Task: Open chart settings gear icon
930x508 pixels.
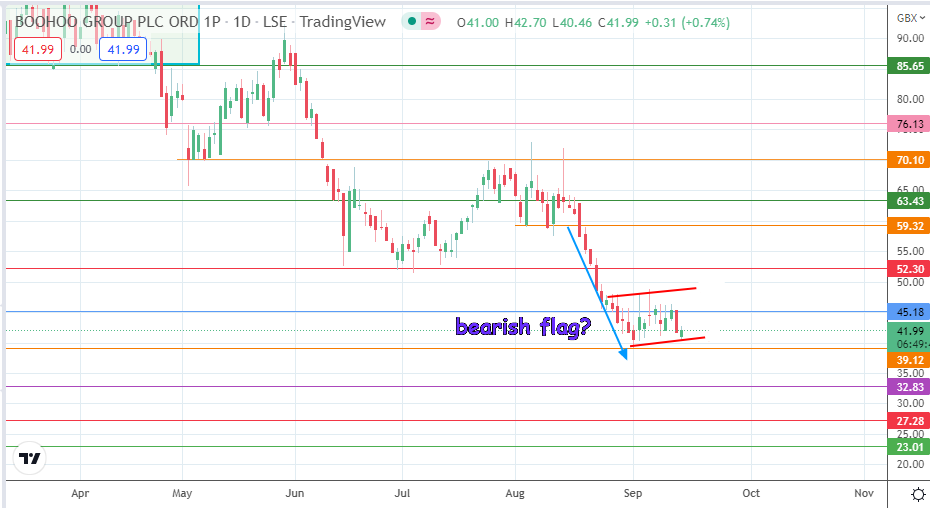Action: pyautogui.click(x=918, y=494)
